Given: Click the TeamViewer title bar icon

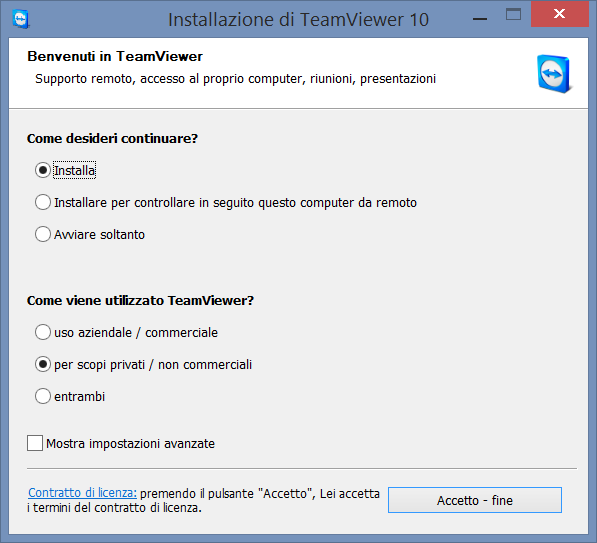Looking at the screenshot, I should pyautogui.click(x=21, y=19).
